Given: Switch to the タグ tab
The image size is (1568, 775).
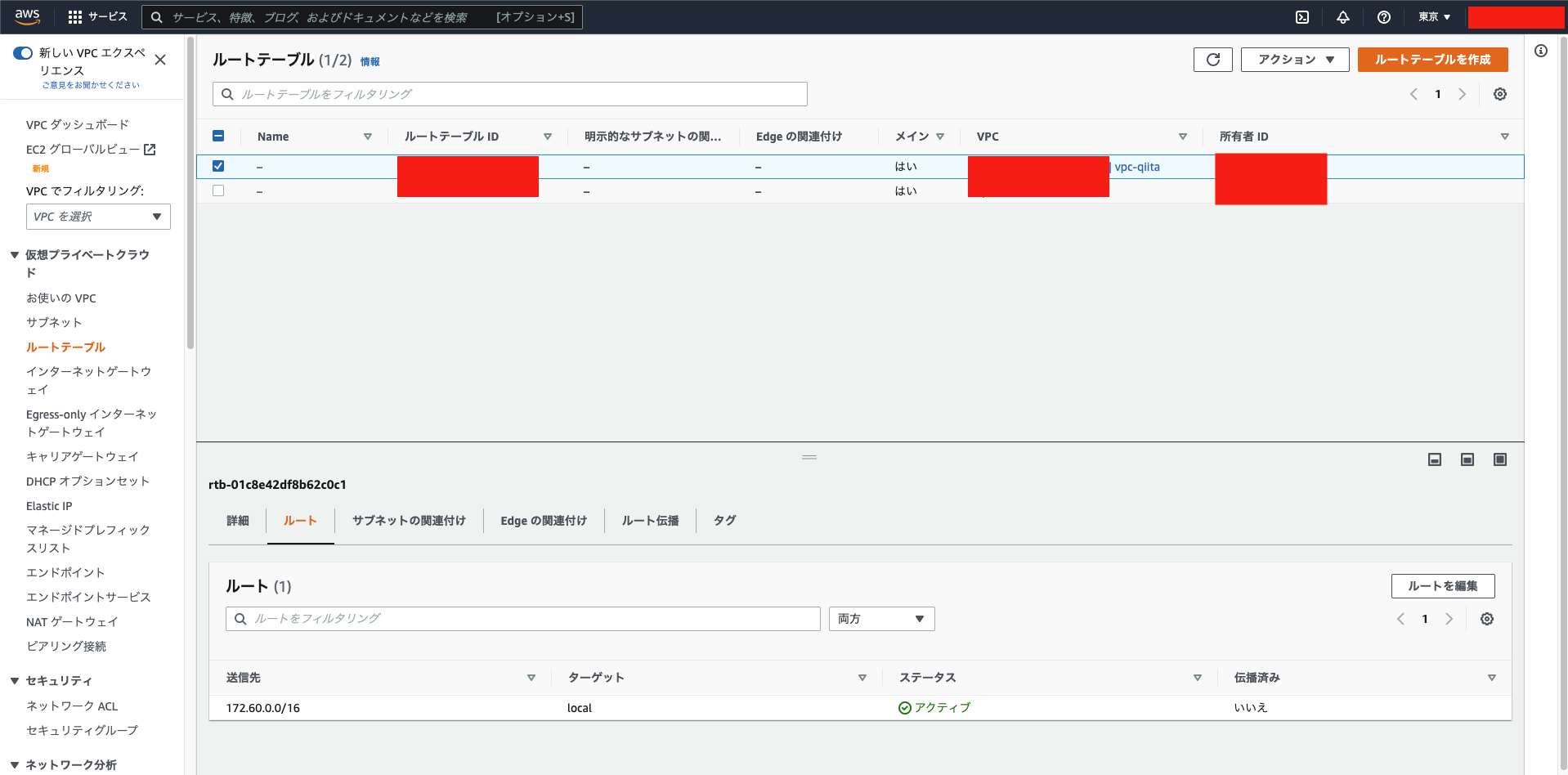Looking at the screenshot, I should pyautogui.click(x=724, y=521).
